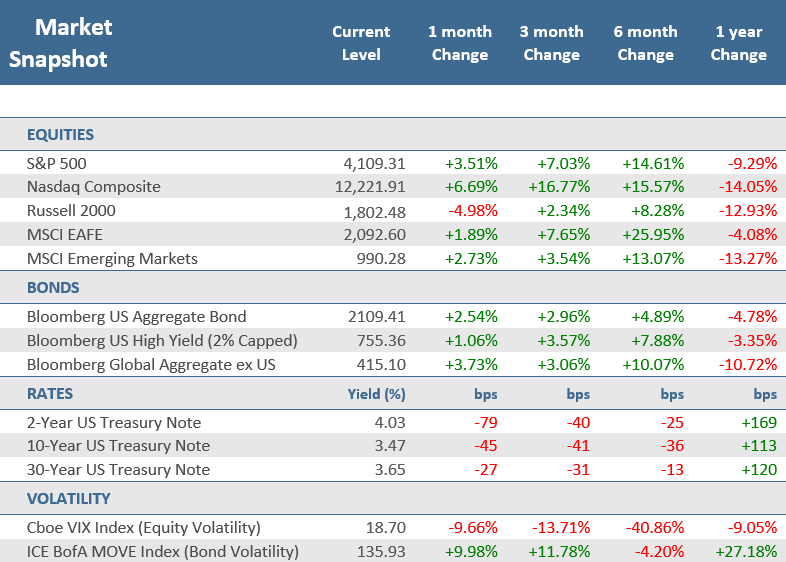The width and height of the screenshot is (786, 562).
Task: Click the Aggregate Bond level 2109.41
Action: (x=376, y=317)
